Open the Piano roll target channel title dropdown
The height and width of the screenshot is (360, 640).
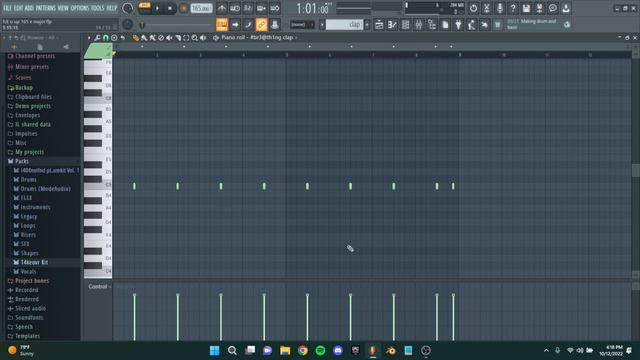[x=259, y=38]
